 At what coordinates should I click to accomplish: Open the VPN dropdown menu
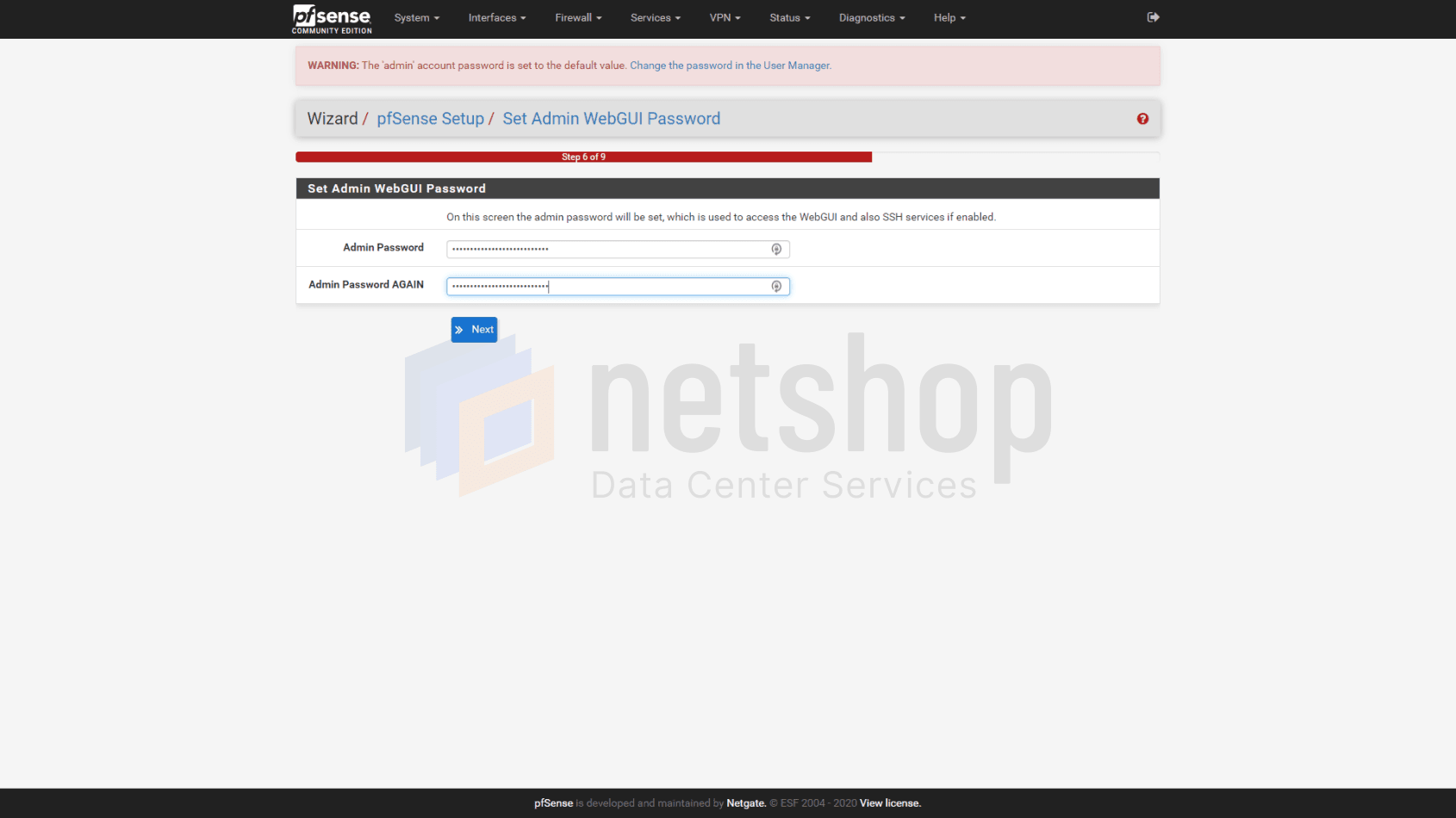click(725, 17)
